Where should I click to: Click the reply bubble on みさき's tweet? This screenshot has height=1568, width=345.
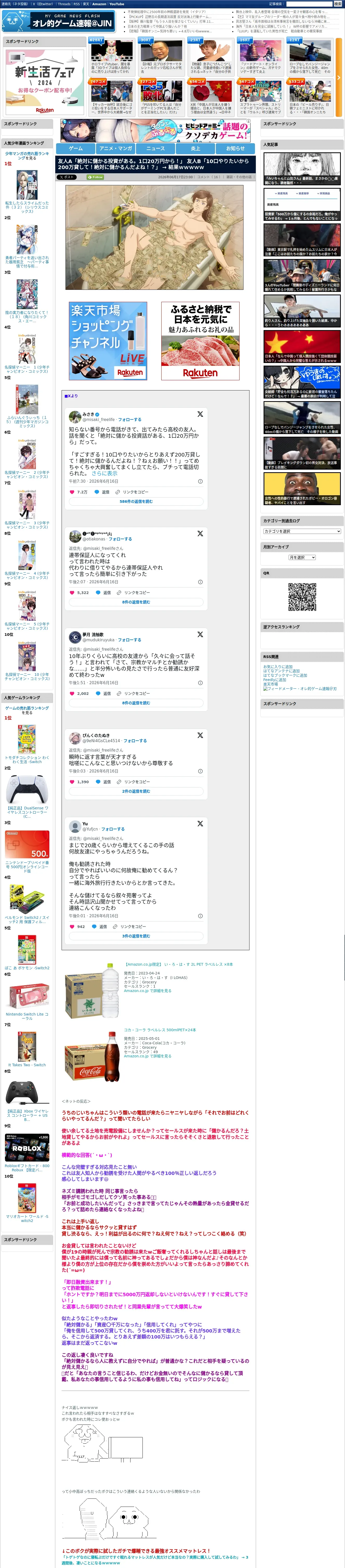point(97,492)
